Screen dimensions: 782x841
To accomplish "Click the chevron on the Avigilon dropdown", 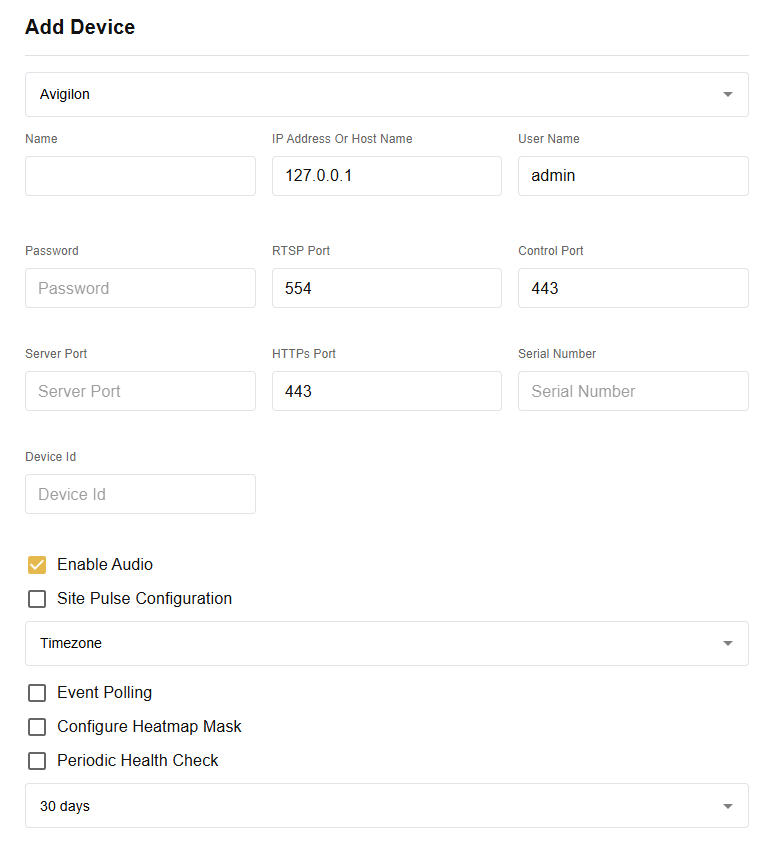I will pos(728,94).
